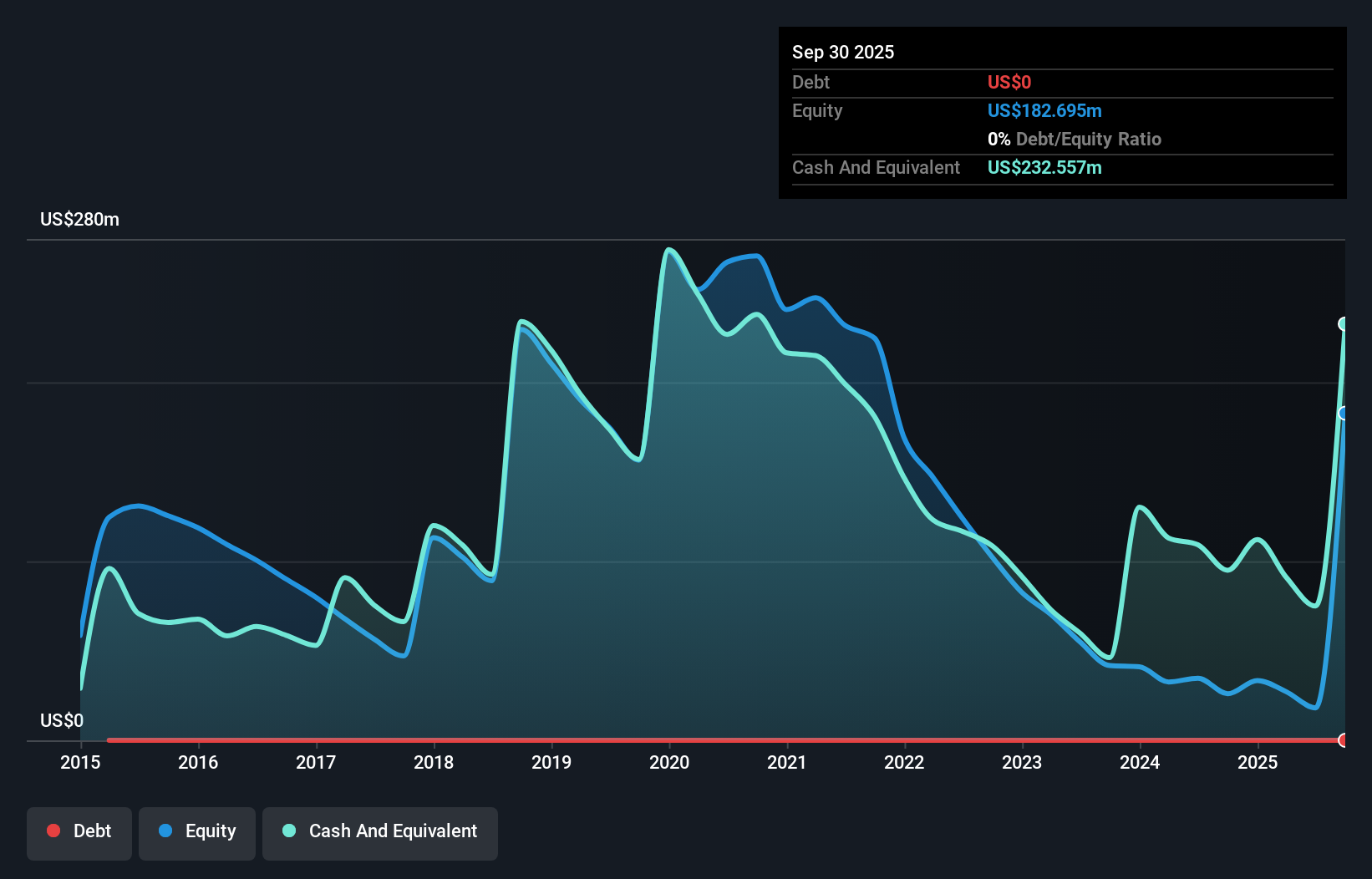Click the teal Cash And Equivalent legend dot
The image size is (1372, 879).
tap(288, 831)
